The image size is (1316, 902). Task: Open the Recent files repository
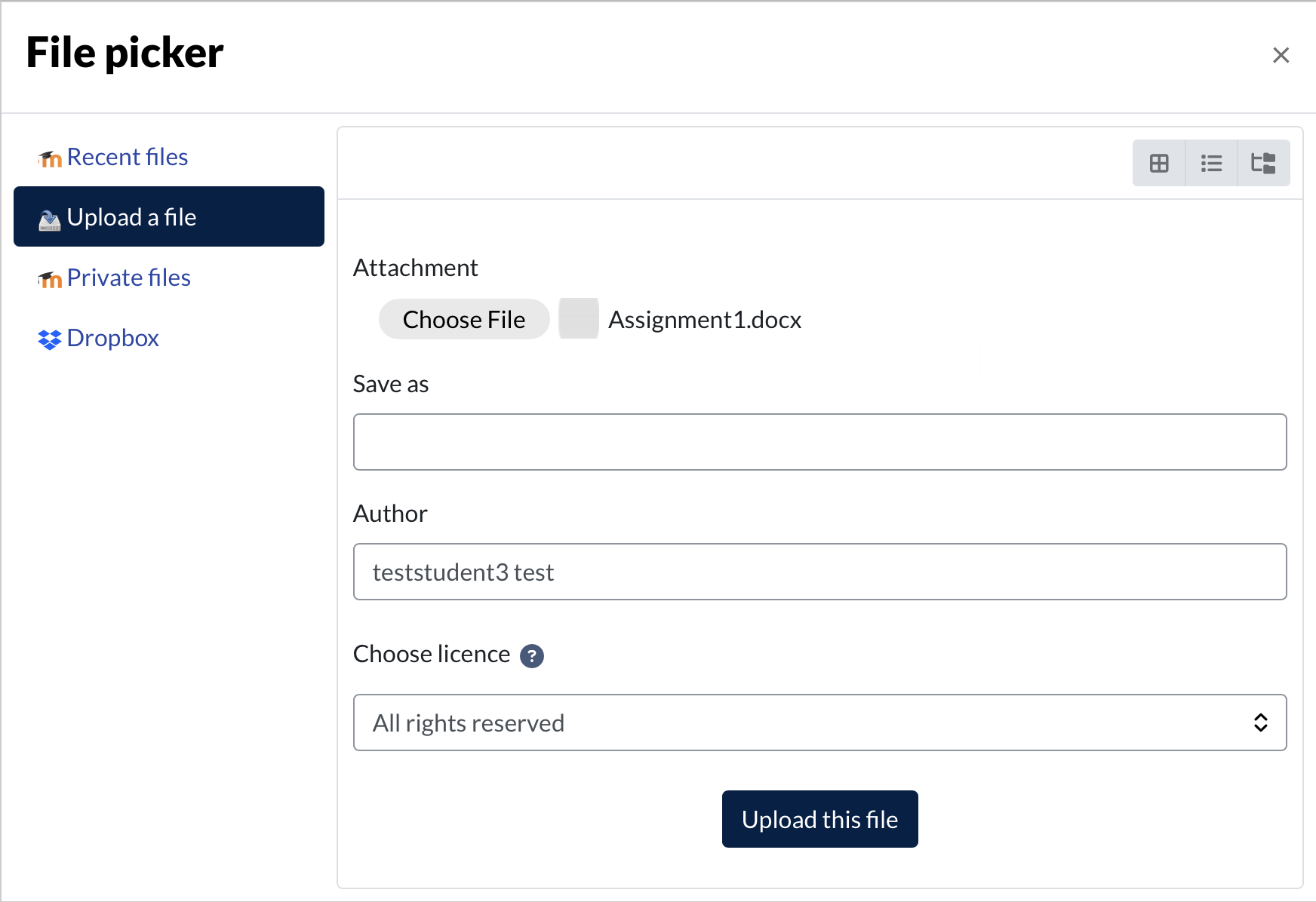(127, 157)
